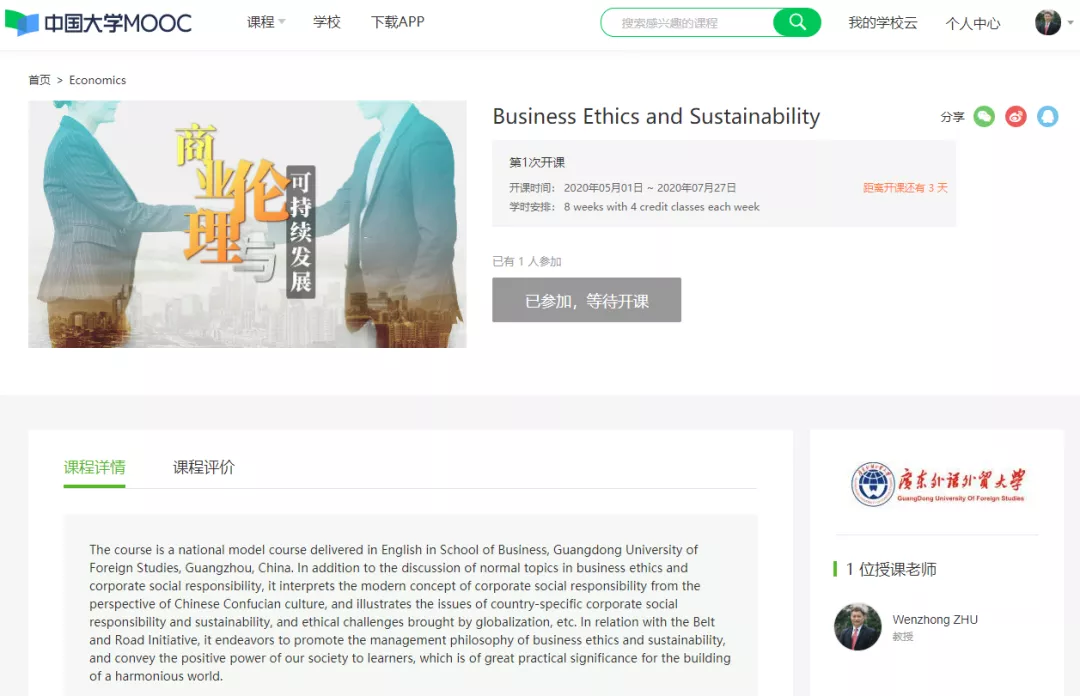Expand the 课程 dropdown menu

pos(266,22)
